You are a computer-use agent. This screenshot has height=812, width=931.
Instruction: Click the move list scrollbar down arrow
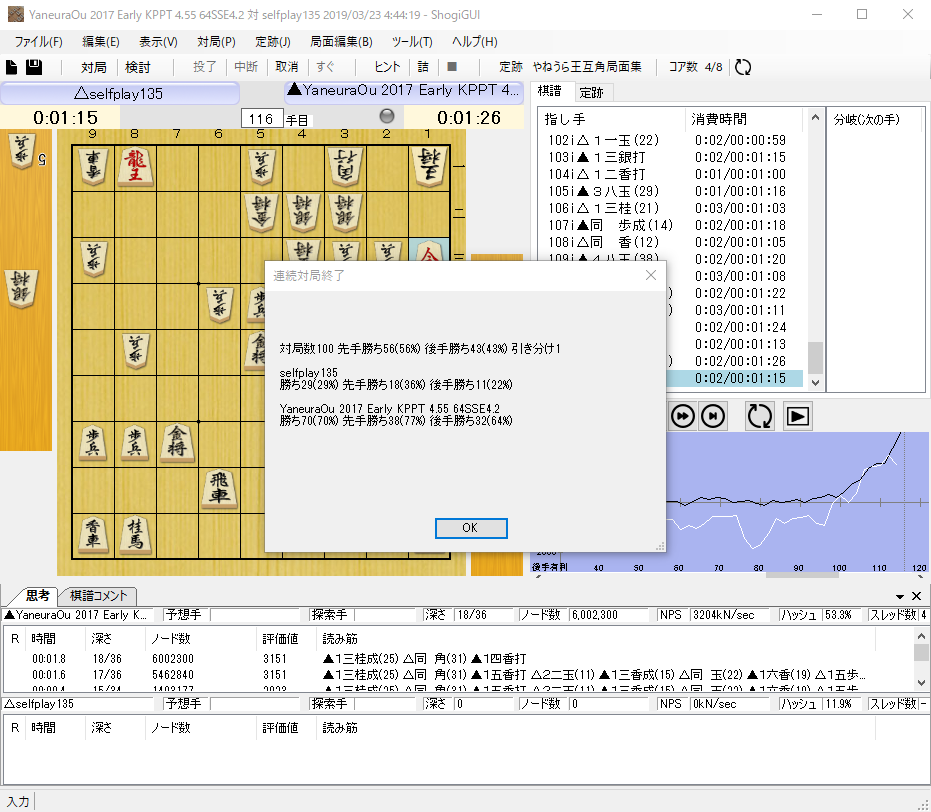pos(815,383)
